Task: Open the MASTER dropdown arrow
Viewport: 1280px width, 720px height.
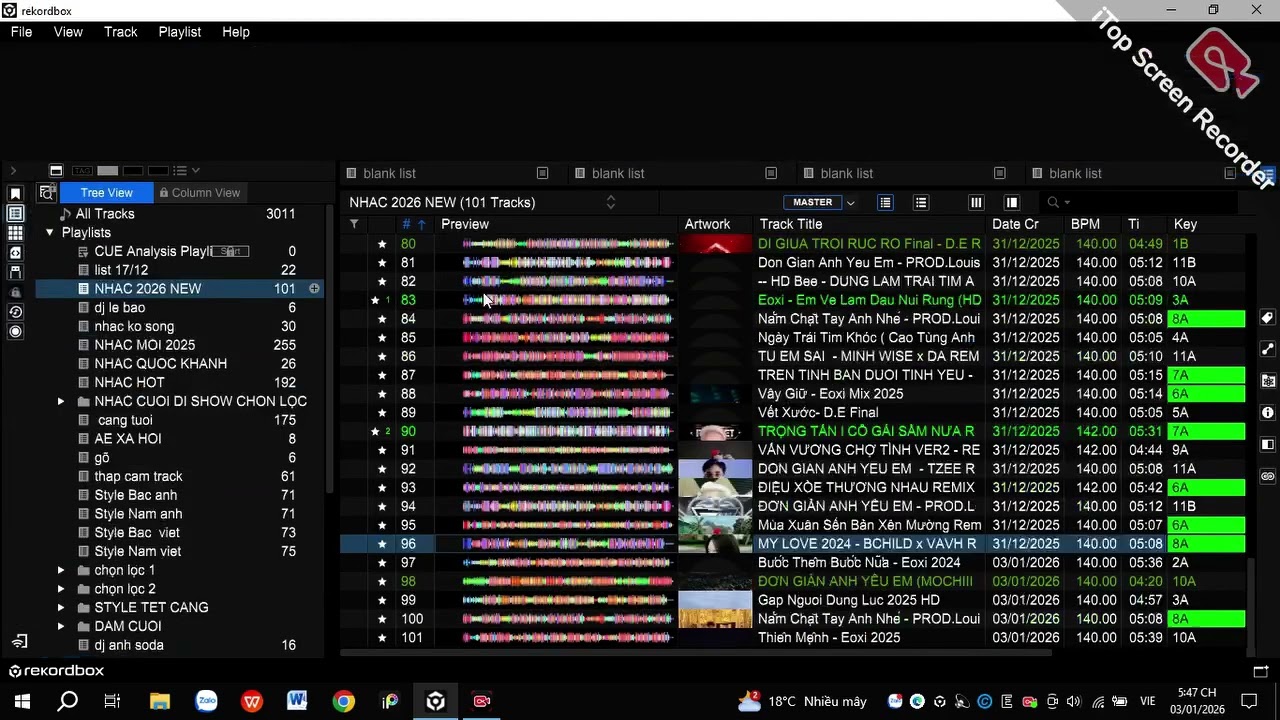Action: (x=851, y=203)
